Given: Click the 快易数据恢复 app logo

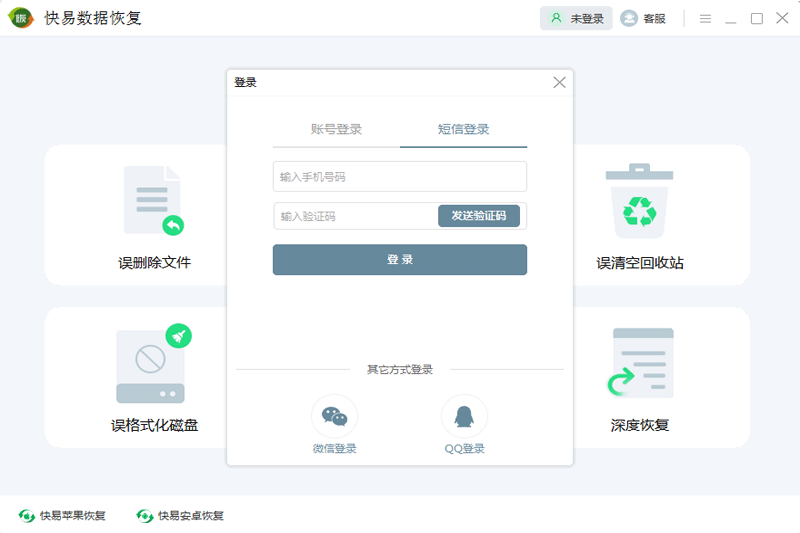Looking at the screenshot, I should pos(21,18).
